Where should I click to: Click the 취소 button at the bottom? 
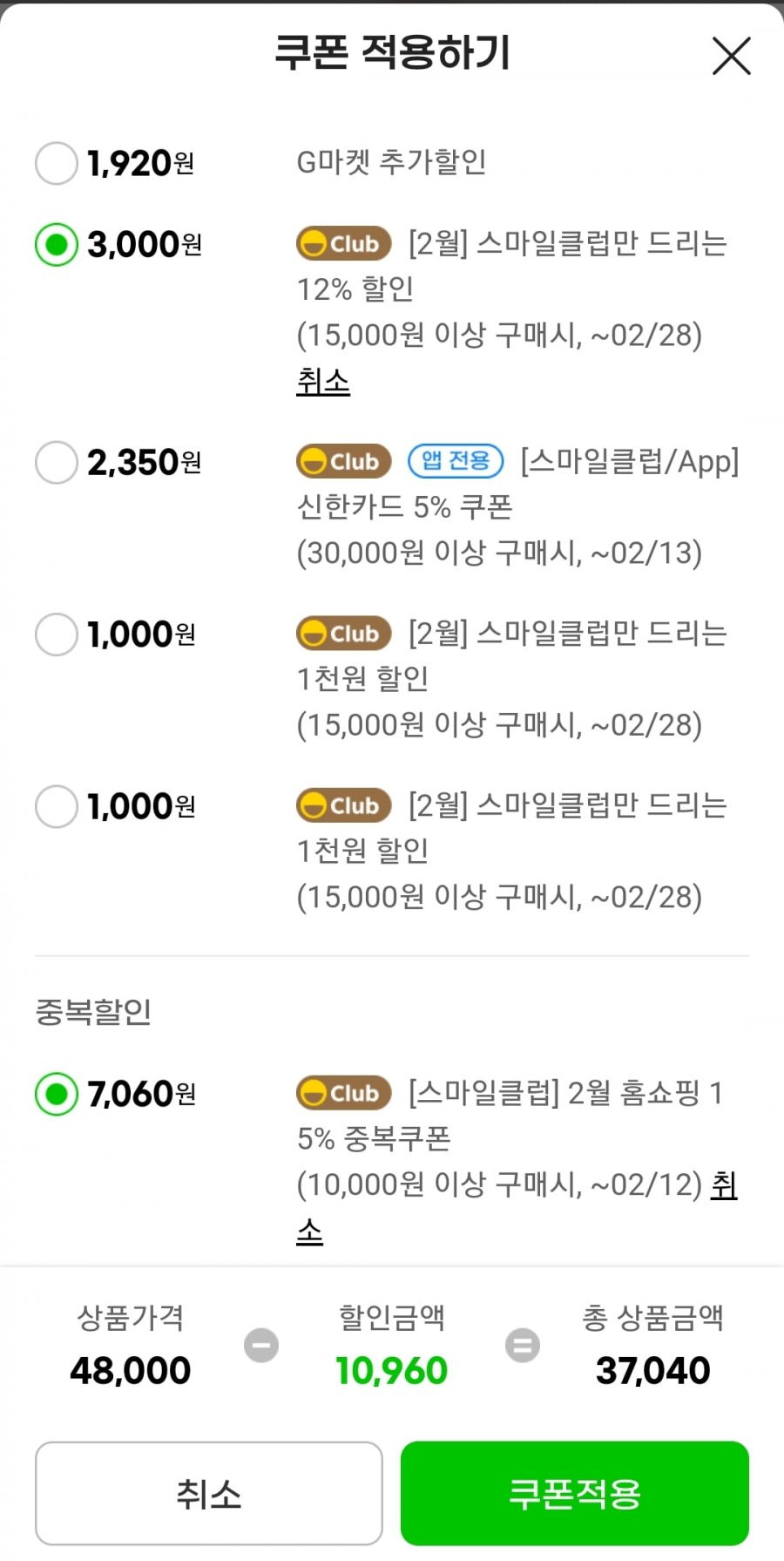pyautogui.click(x=209, y=1493)
